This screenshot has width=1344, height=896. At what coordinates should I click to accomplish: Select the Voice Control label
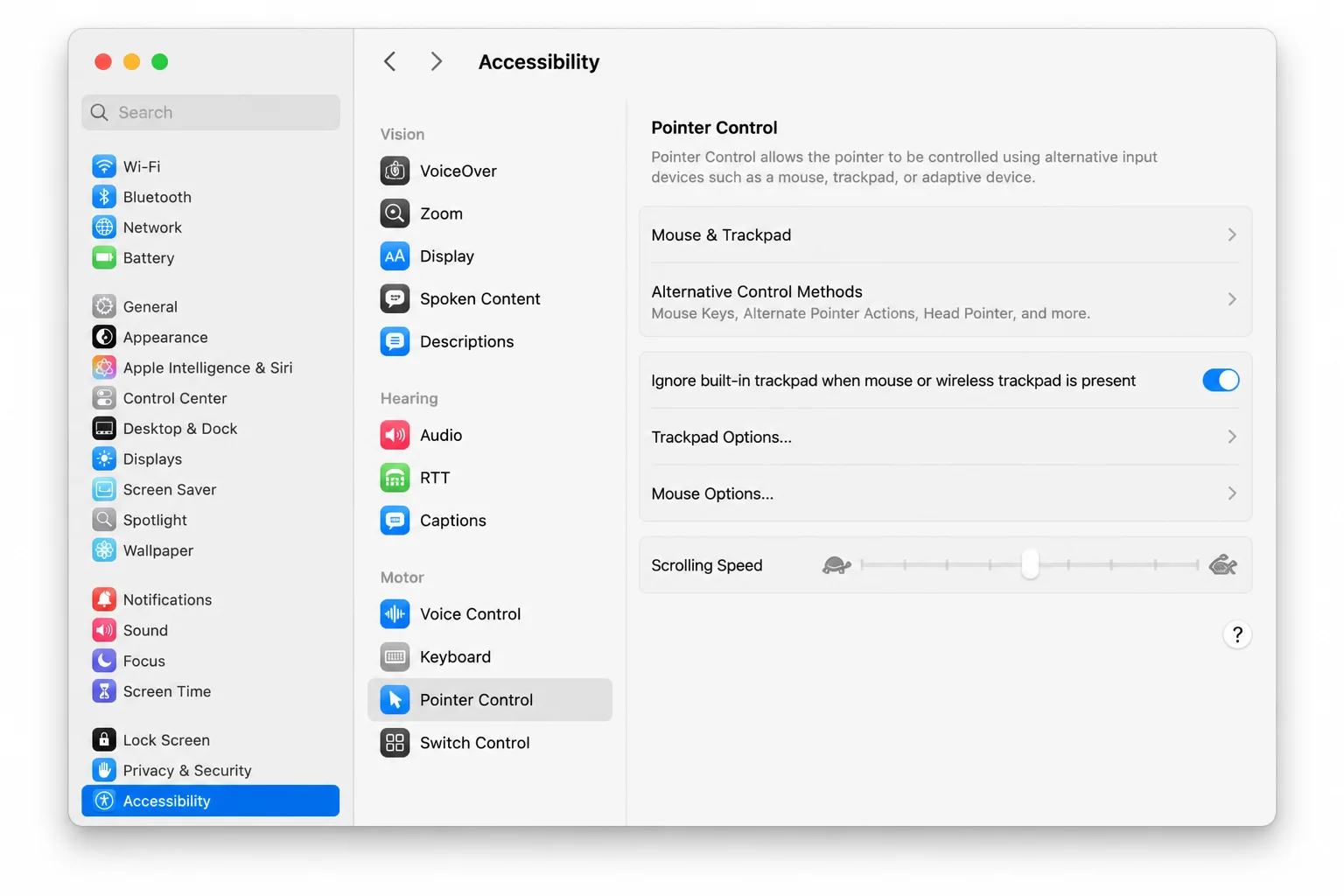[x=470, y=614]
